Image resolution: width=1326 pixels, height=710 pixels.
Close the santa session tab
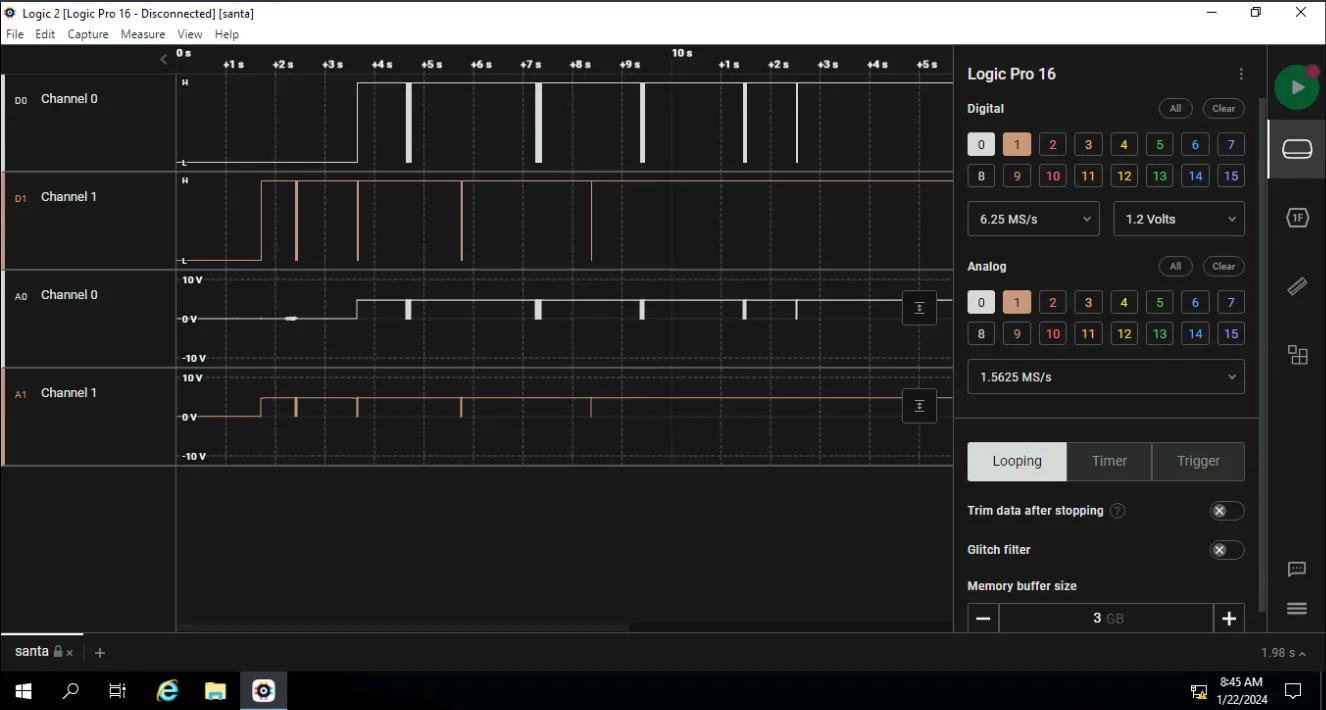tap(69, 653)
